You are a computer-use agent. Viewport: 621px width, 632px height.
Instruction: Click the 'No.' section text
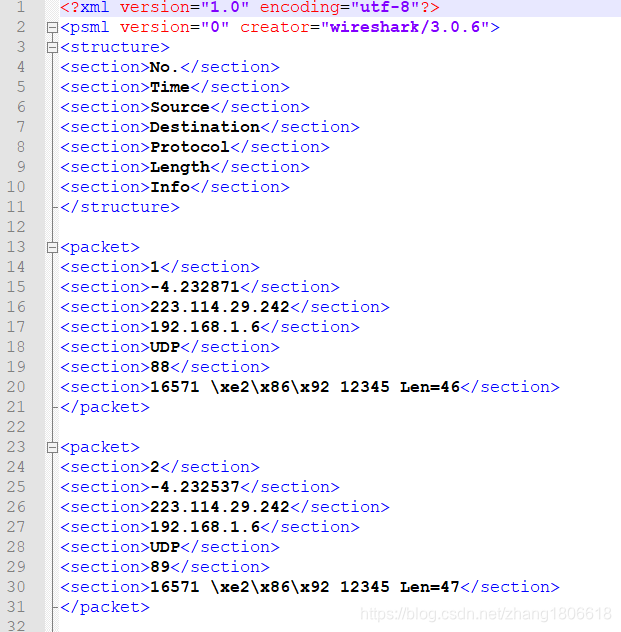[x=164, y=67]
